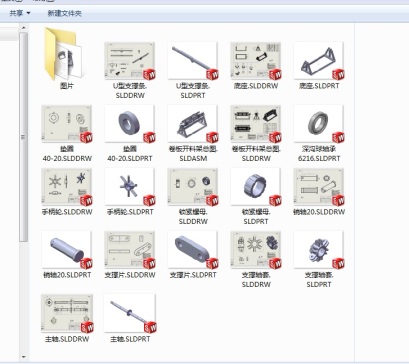Click the file name label 销轴20.SLDDRW

coord(319,212)
